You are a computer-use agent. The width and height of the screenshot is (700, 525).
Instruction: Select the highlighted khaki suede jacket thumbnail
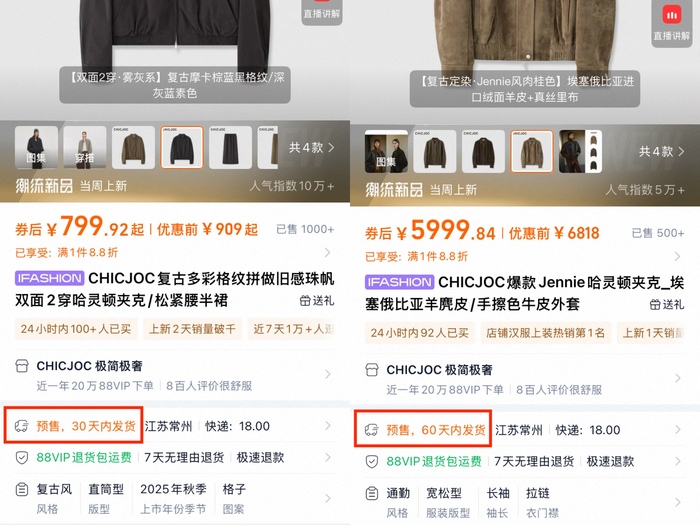point(532,152)
